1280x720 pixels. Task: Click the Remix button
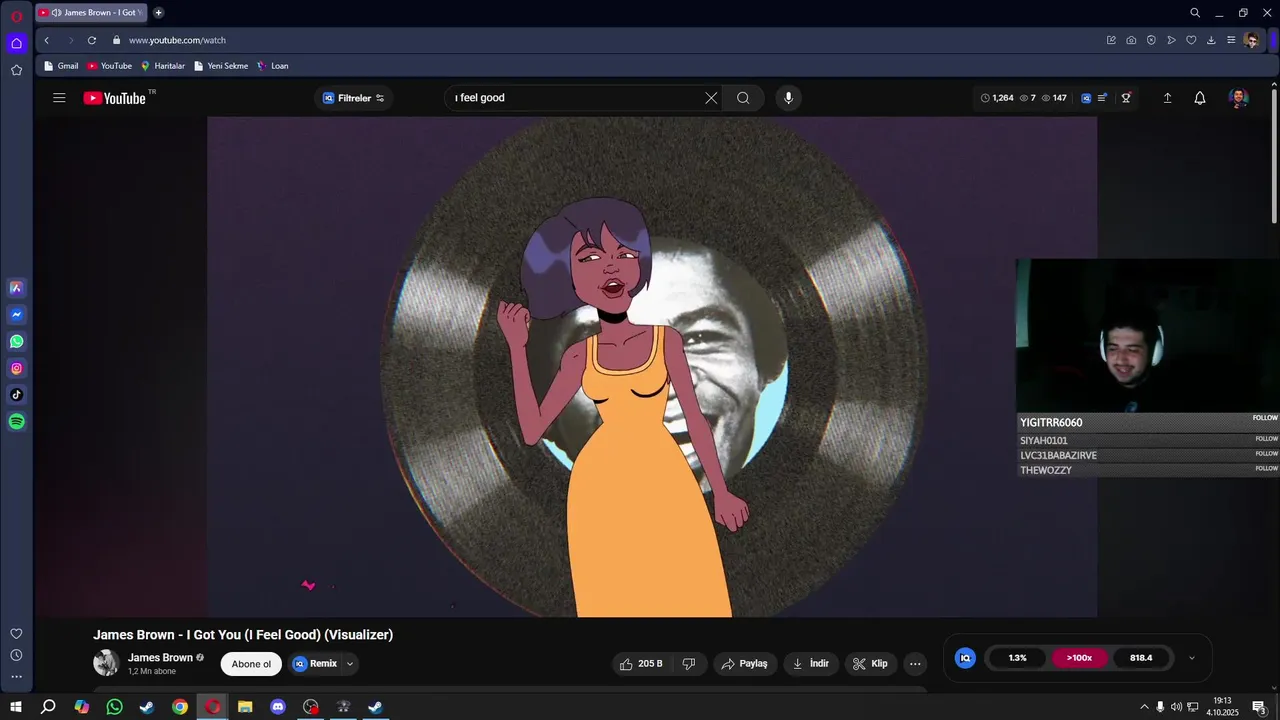click(315, 664)
